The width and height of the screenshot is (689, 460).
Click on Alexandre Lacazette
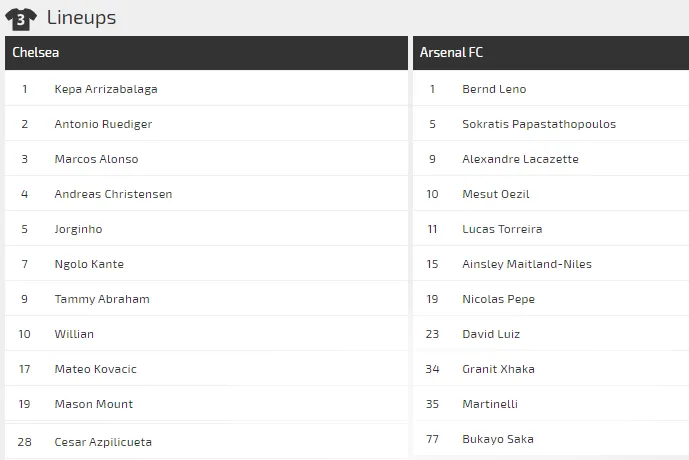point(520,159)
